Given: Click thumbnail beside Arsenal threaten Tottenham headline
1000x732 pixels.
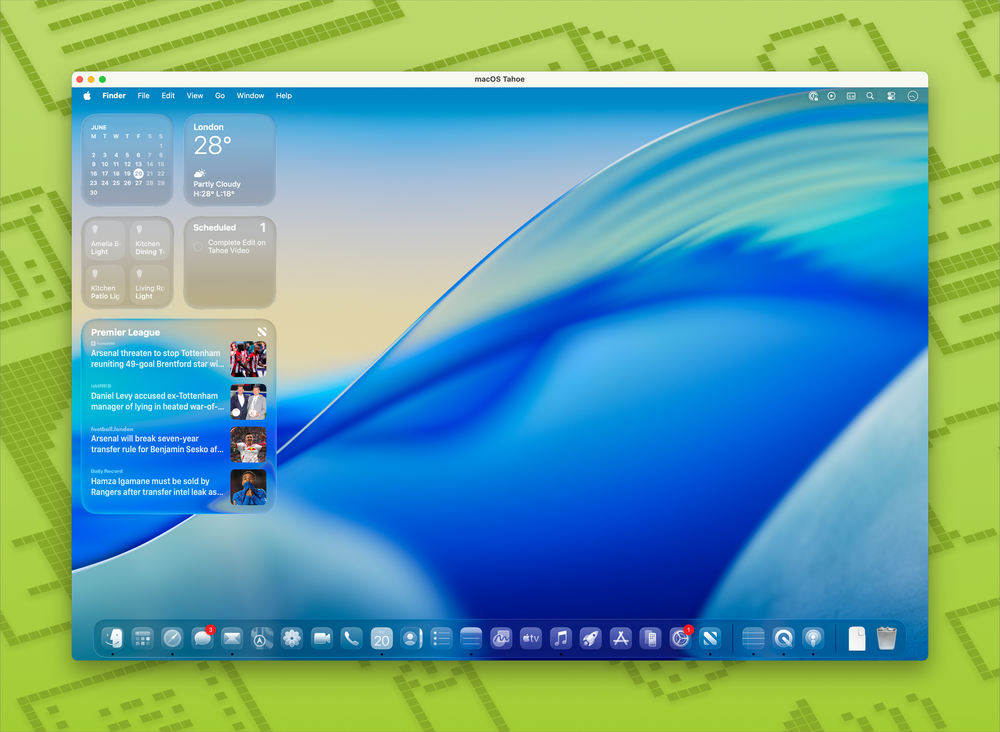Looking at the screenshot, I should (x=248, y=359).
